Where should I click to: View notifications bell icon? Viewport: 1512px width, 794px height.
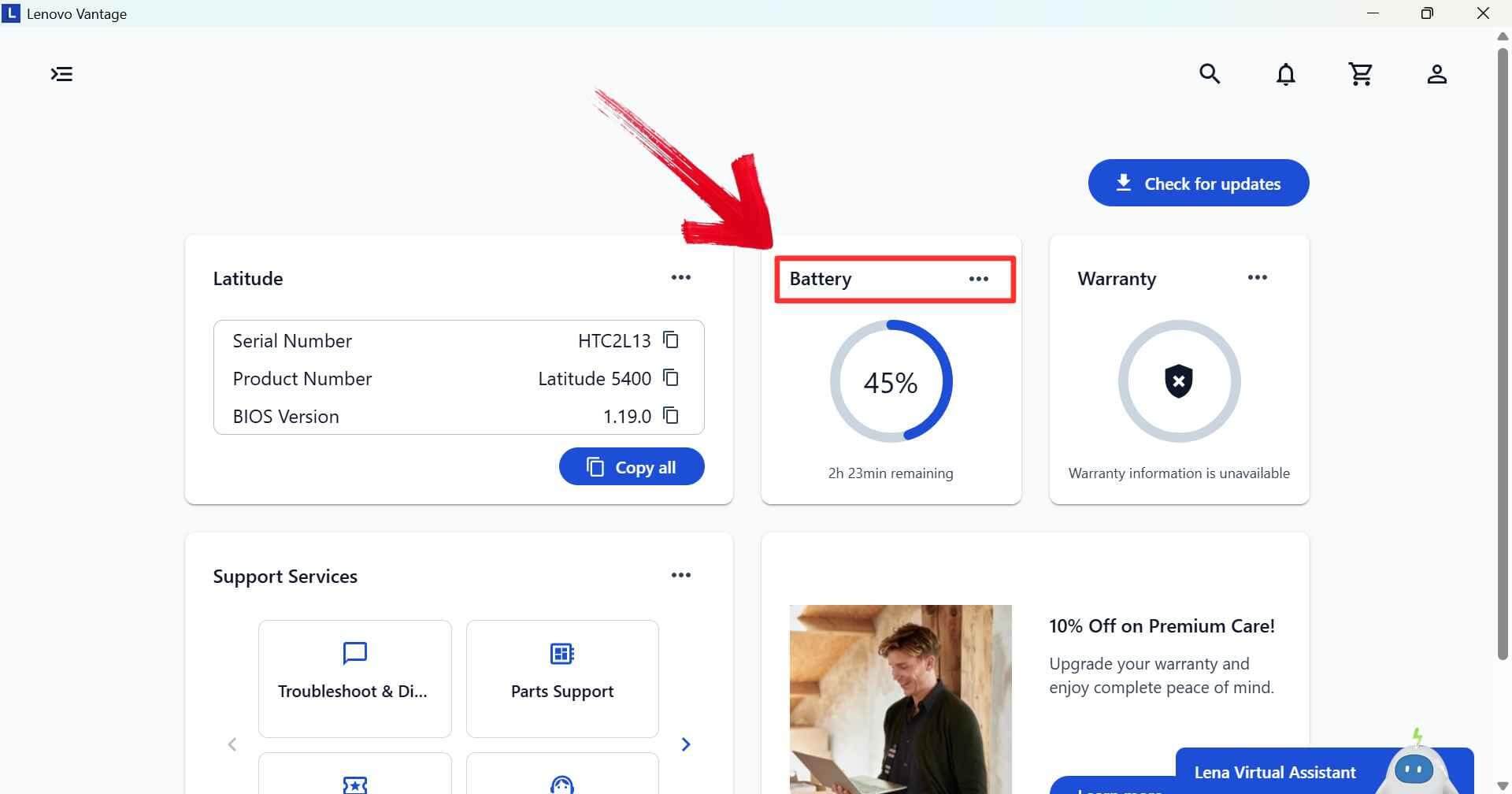tap(1285, 74)
